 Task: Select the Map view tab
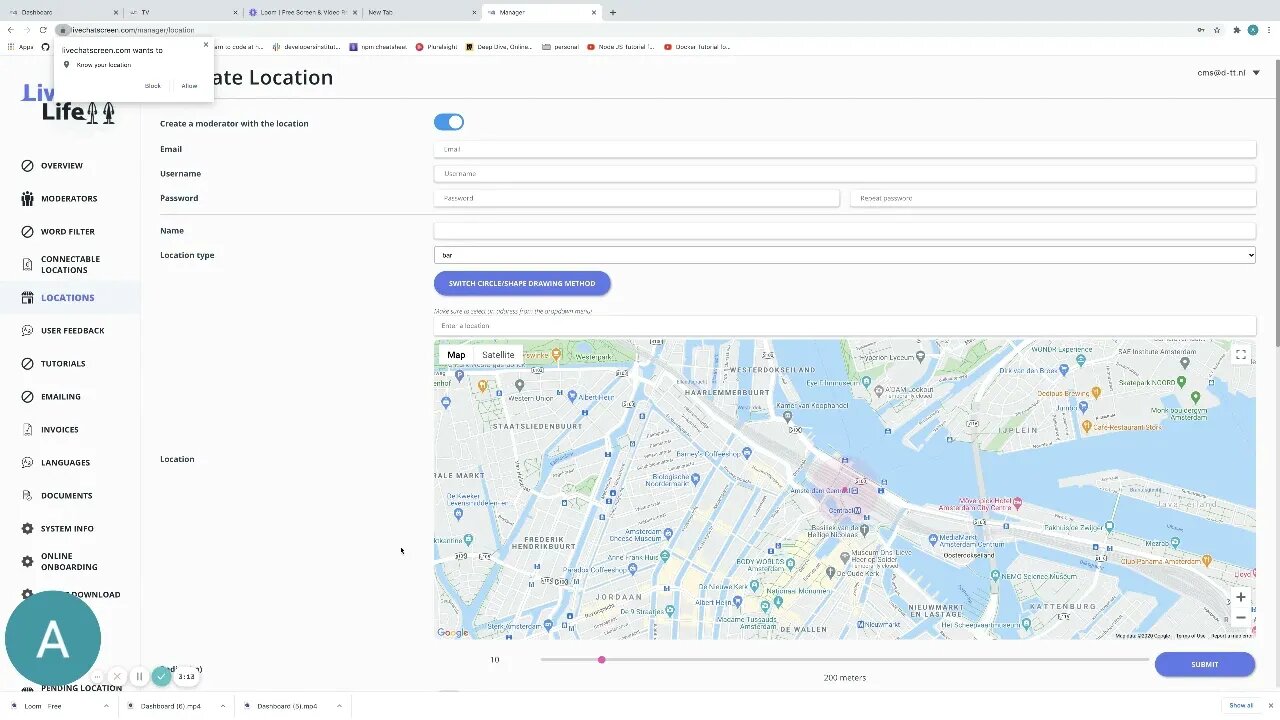[456, 355]
